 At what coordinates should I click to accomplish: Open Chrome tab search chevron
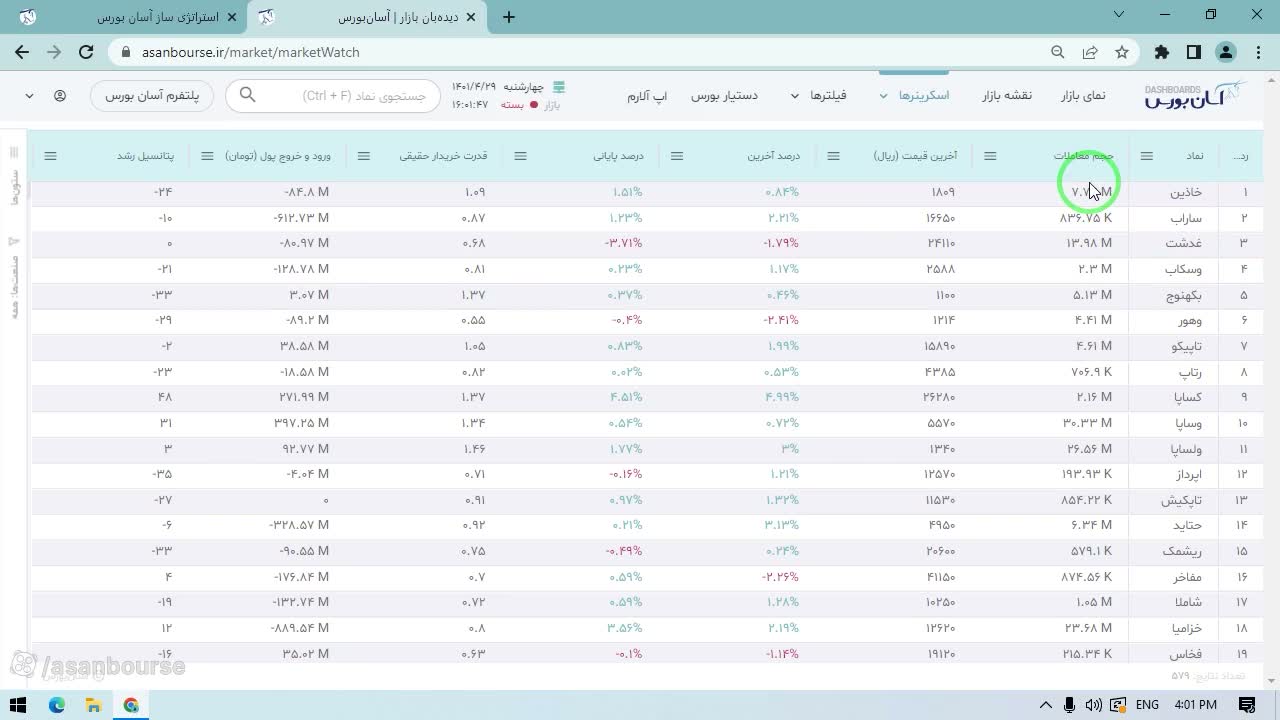point(1121,15)
